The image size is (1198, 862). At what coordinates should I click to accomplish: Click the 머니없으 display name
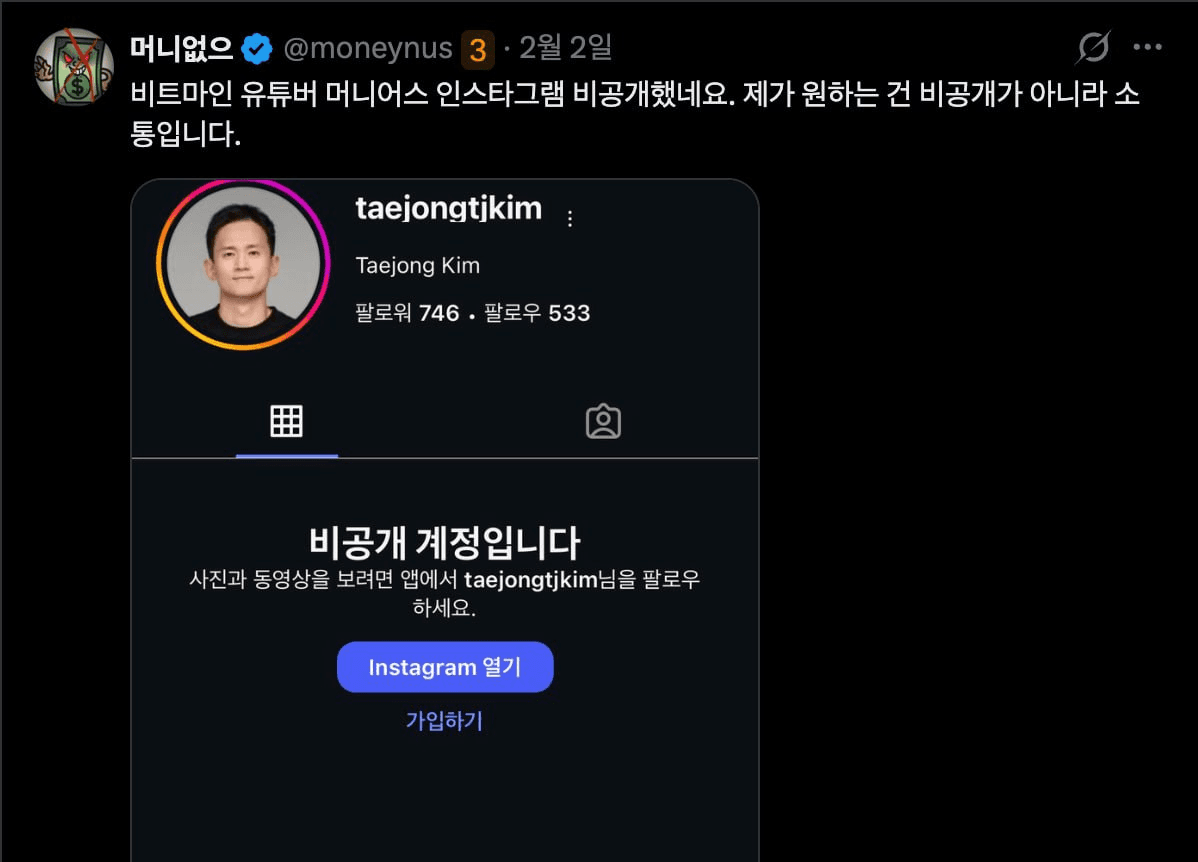point(181,47)
